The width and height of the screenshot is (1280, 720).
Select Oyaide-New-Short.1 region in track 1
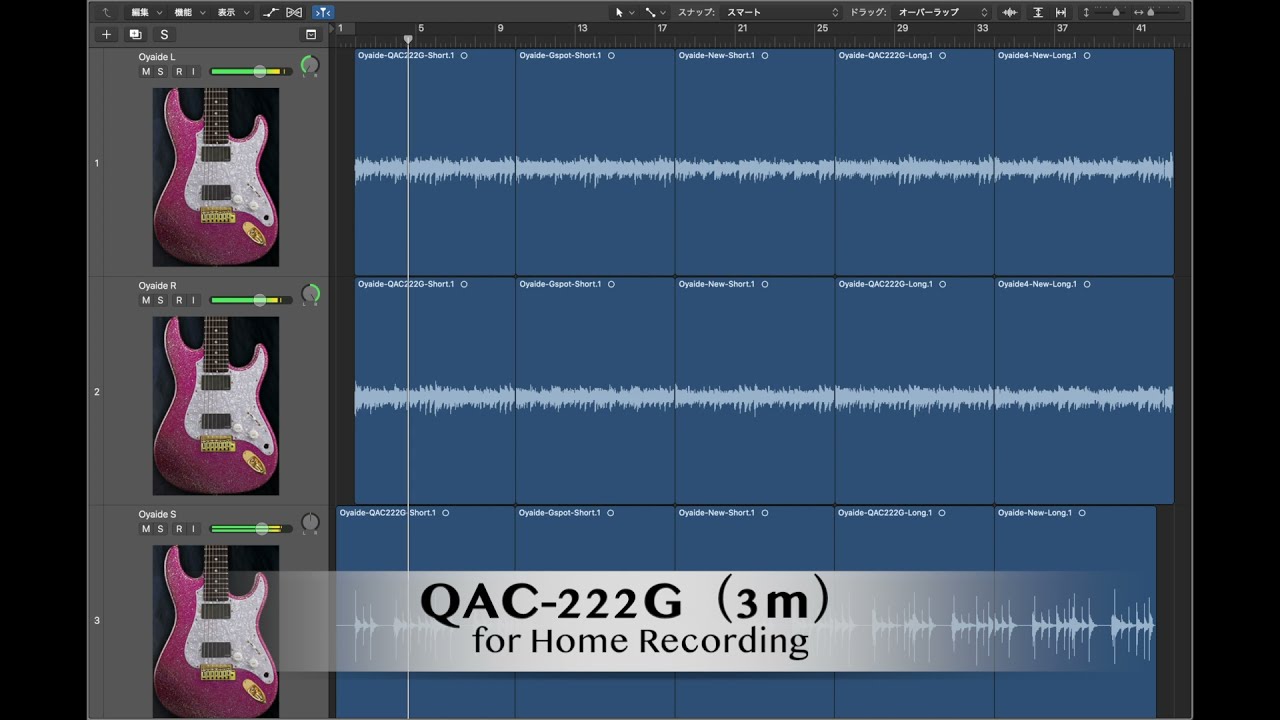(755, 162)
